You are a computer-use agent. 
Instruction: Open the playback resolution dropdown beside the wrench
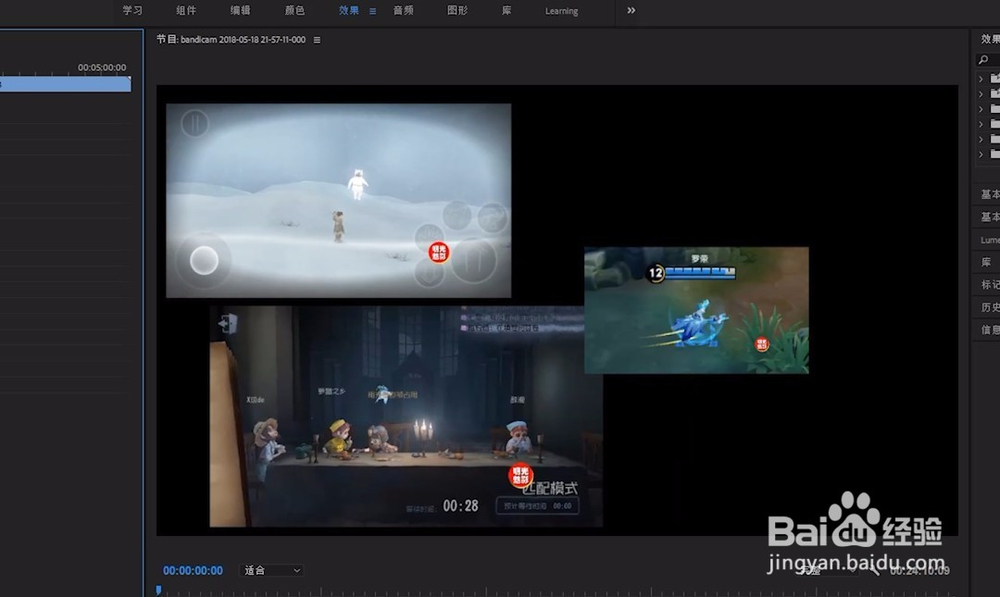(x=827, y=570)
